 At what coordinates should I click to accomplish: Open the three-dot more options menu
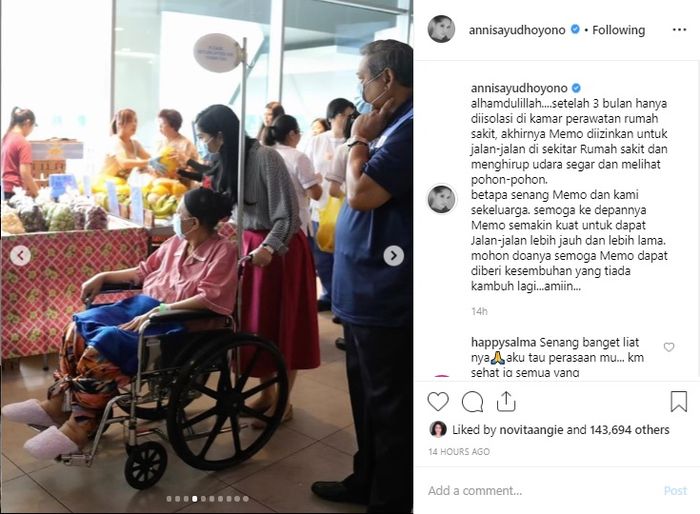pyautogui.click(x=679, y=30)
